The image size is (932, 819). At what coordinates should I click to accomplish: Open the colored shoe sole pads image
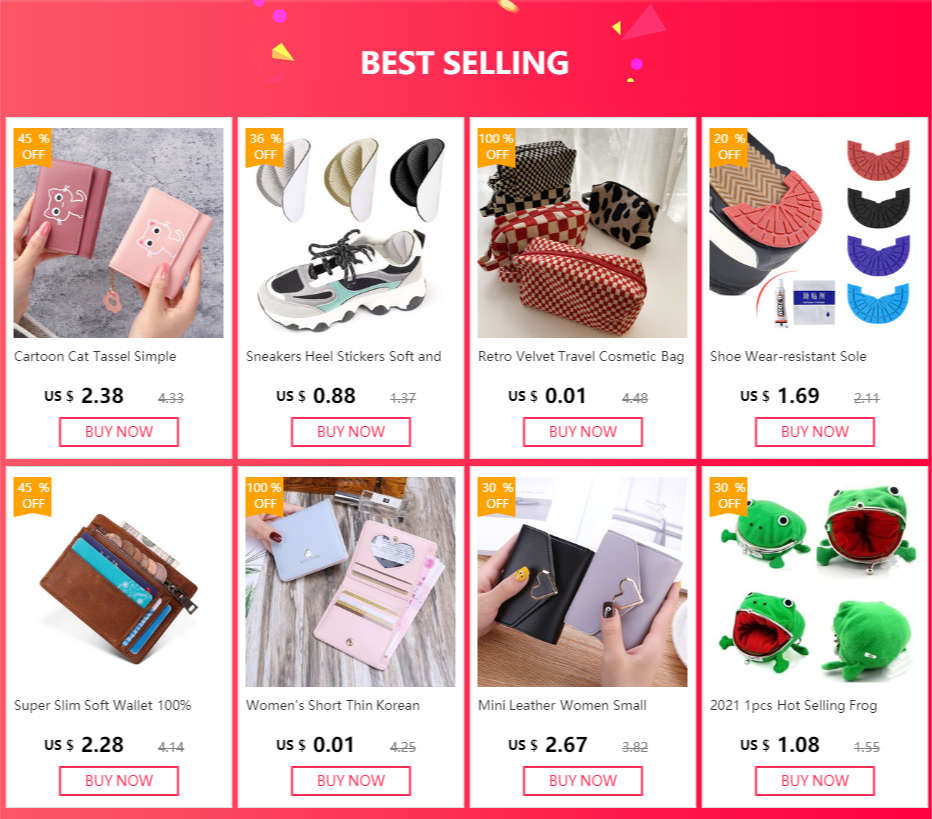[x=815, y=233]
